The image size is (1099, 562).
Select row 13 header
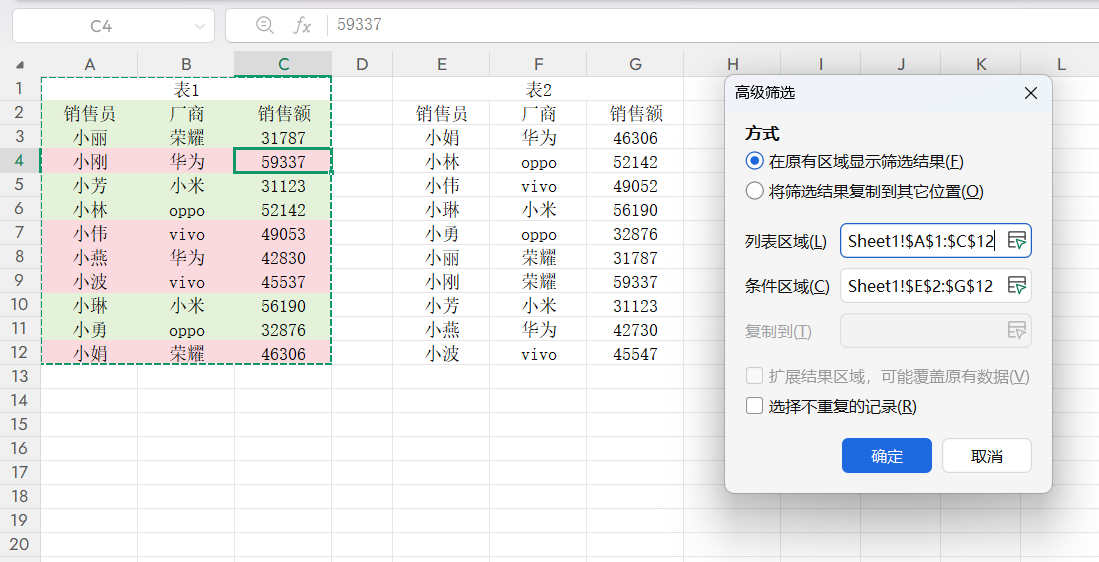tap(20, 376)
